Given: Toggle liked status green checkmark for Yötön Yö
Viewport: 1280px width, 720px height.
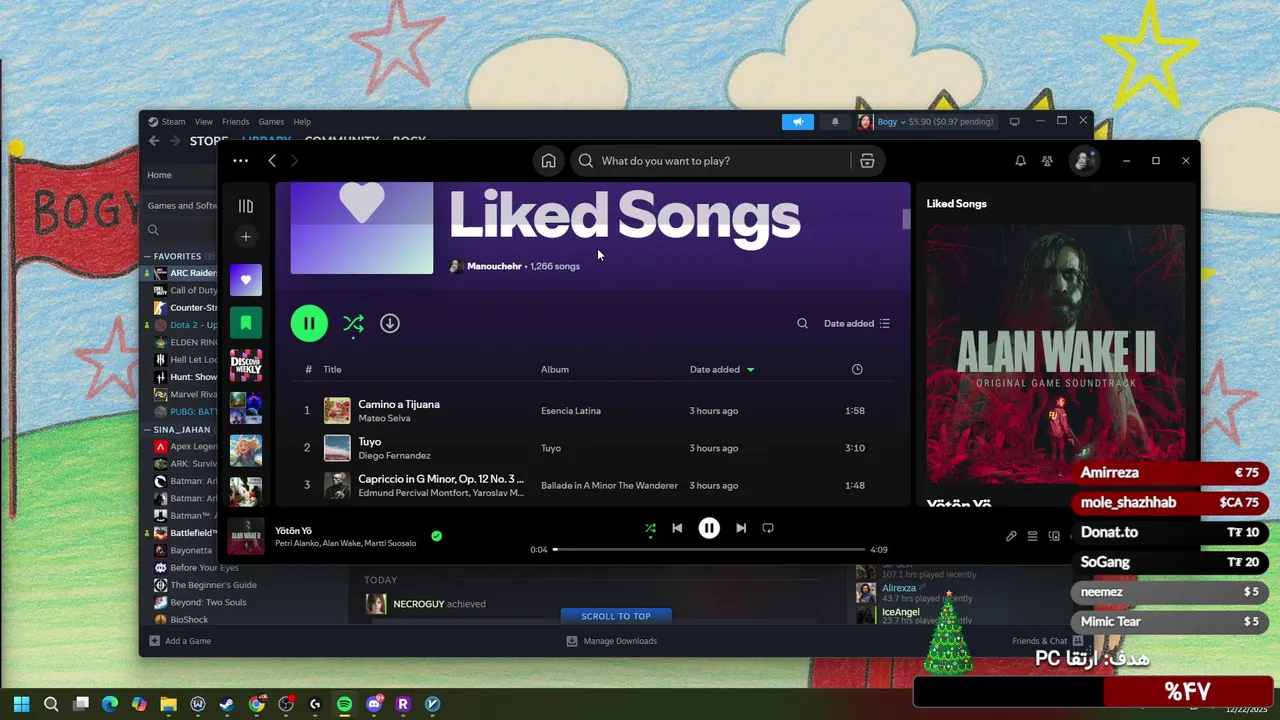Looking at the screenshot, I should point(436,536).
